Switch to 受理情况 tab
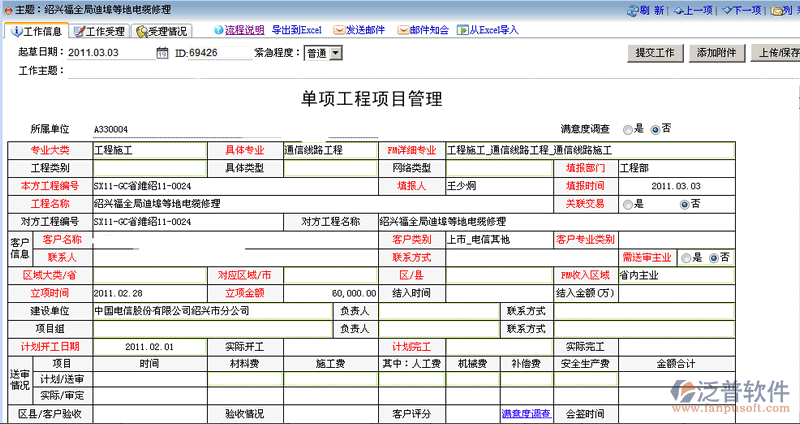 click(165, 31)
